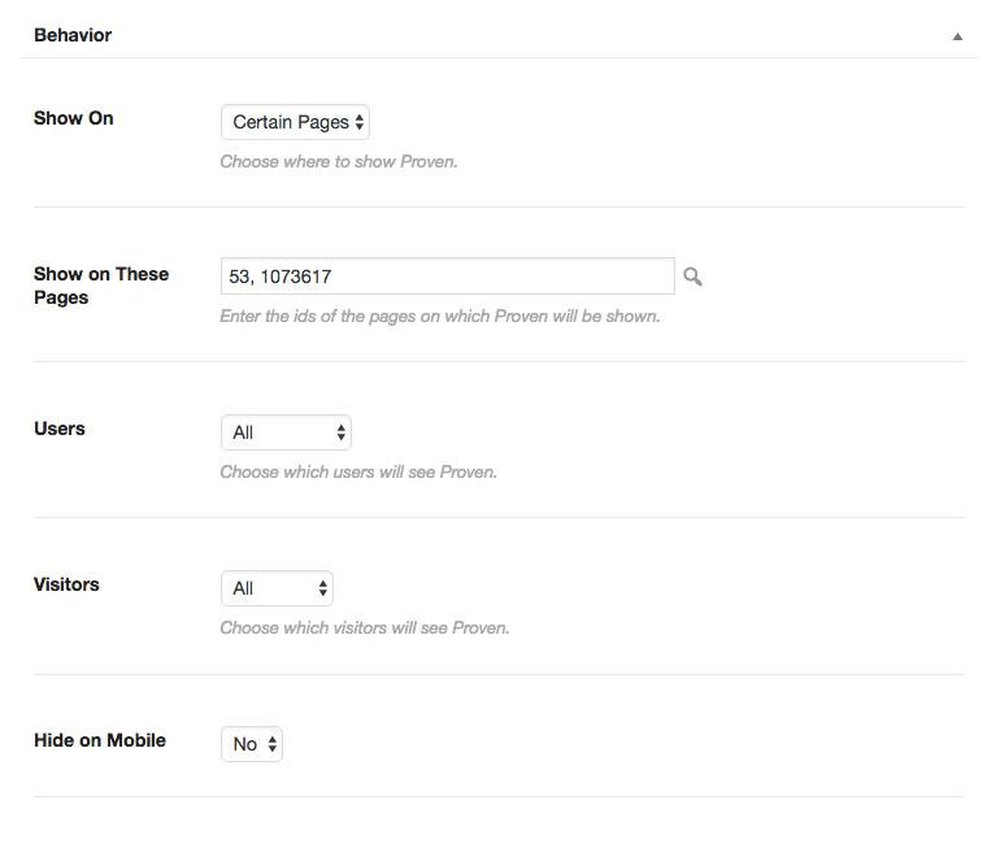1000x857 pixels.
Task: Click 'Choose which visitors will see Proven.' hint
Action: click(x=365, y=627)
